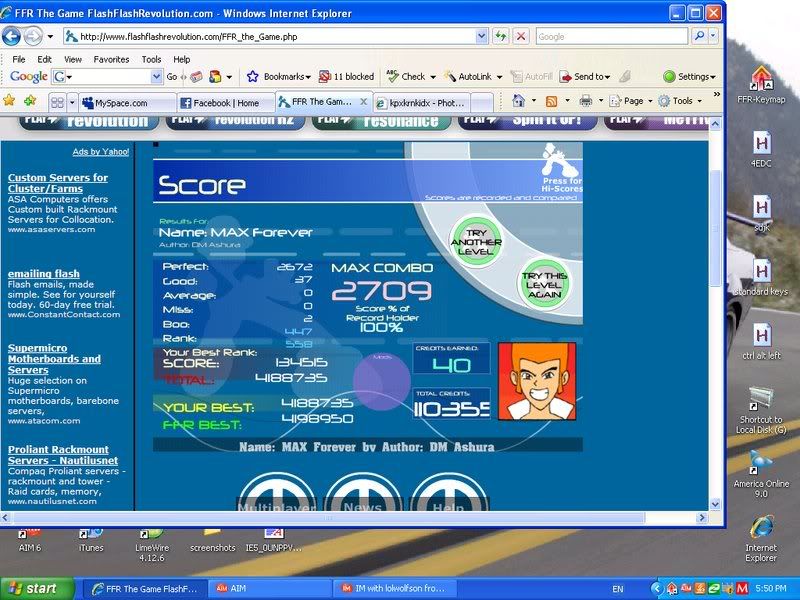Click the orange-haired character avatar
The width and height of the screenshot is (800, 600).
click(x=537, y=381)
